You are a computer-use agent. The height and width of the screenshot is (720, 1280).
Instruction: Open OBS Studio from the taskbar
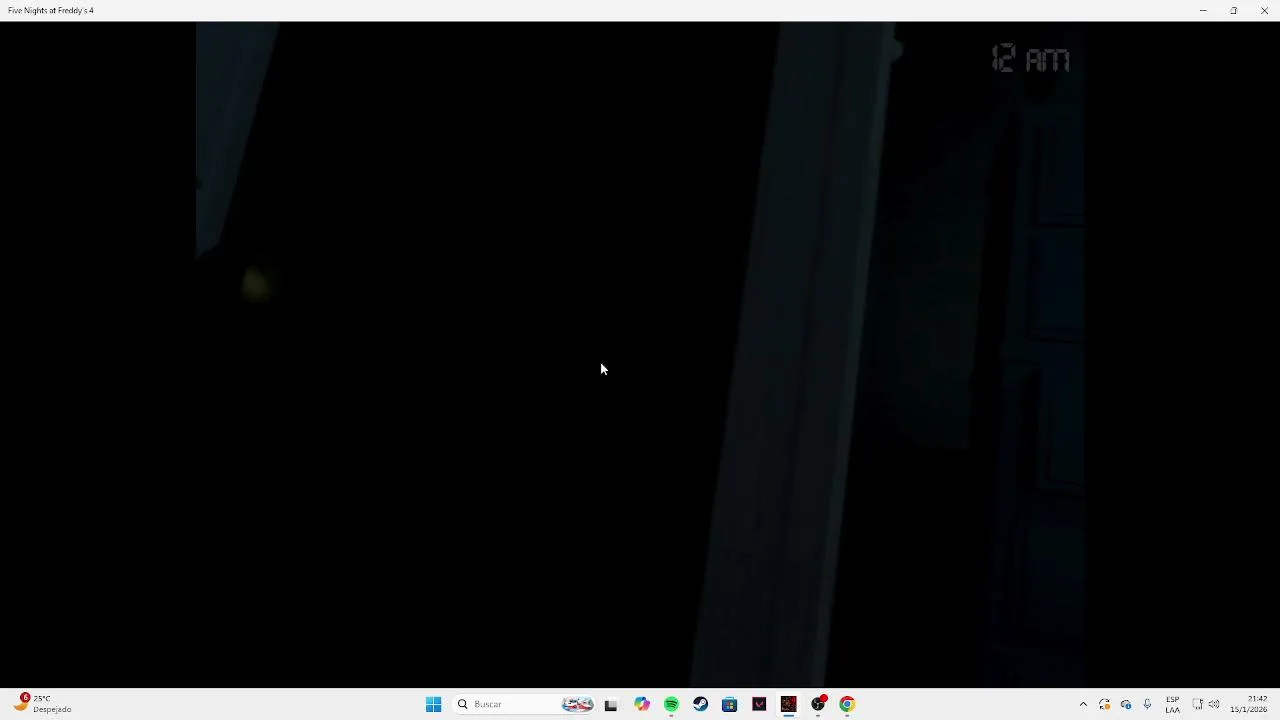[819, 704]
